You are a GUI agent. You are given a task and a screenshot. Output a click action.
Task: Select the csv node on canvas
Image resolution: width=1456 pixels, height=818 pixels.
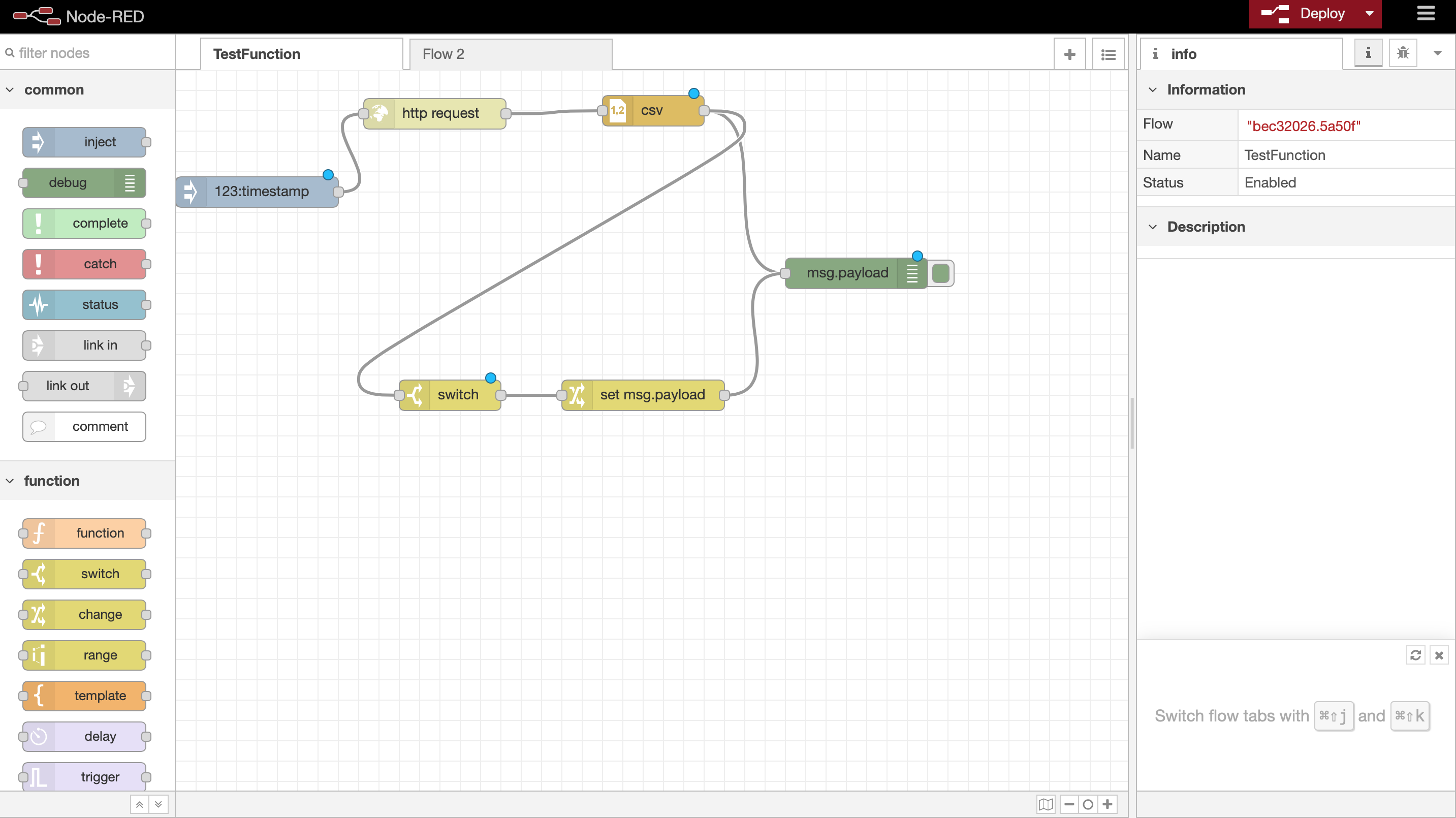point(653,111)
